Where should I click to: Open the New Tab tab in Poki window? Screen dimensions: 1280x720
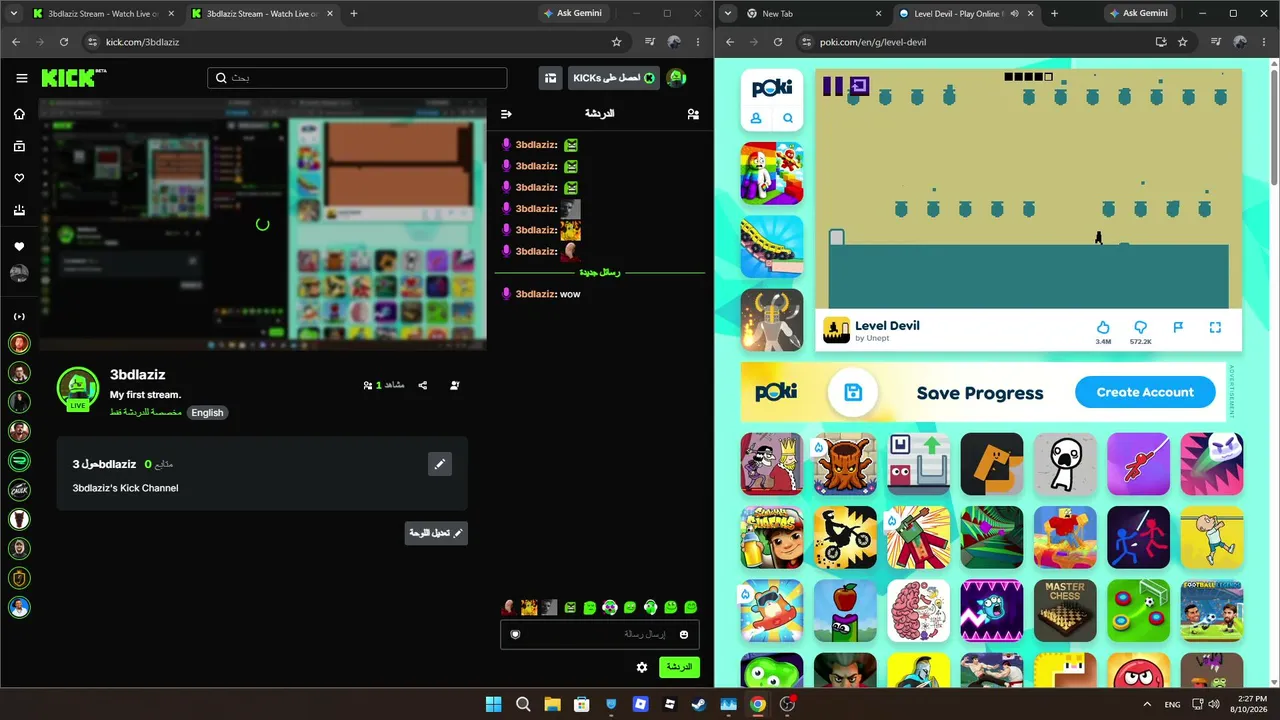[x=813, y=14]
